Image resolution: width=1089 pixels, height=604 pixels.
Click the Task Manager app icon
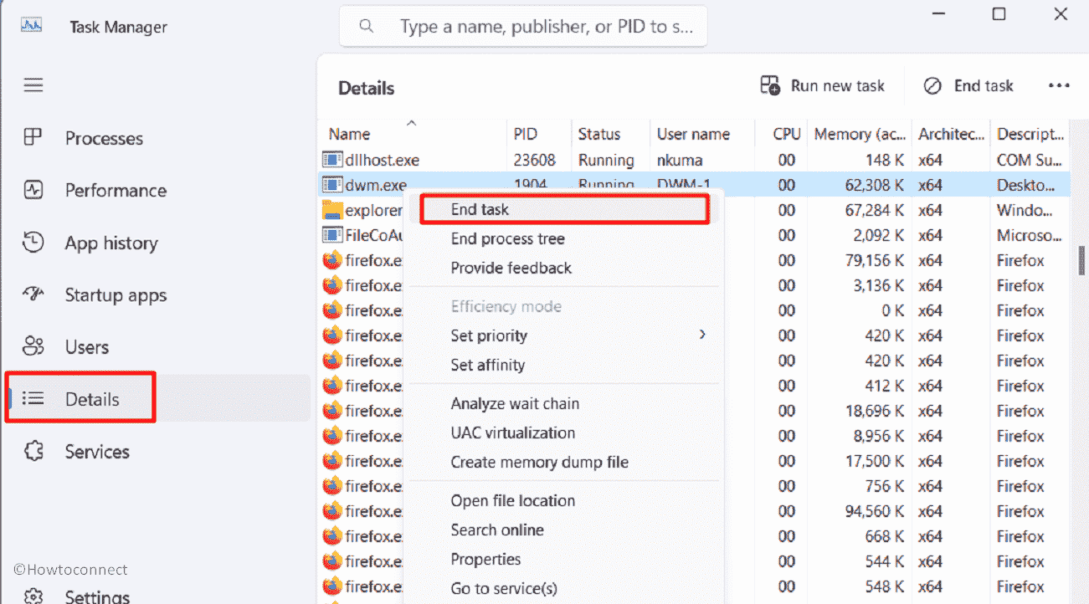[x=31, y=26]
